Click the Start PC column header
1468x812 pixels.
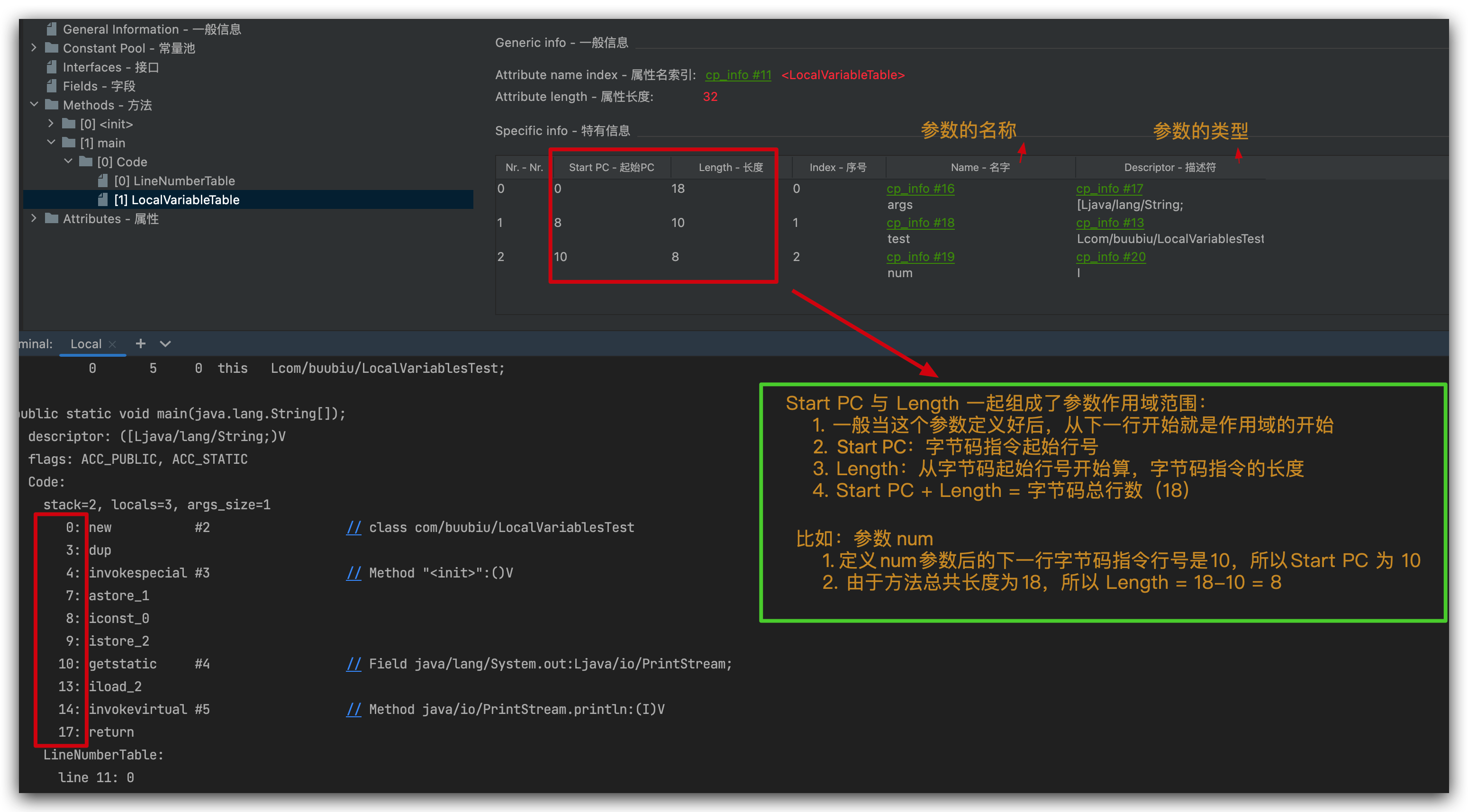pyautogui.click(x=611, y=168)
